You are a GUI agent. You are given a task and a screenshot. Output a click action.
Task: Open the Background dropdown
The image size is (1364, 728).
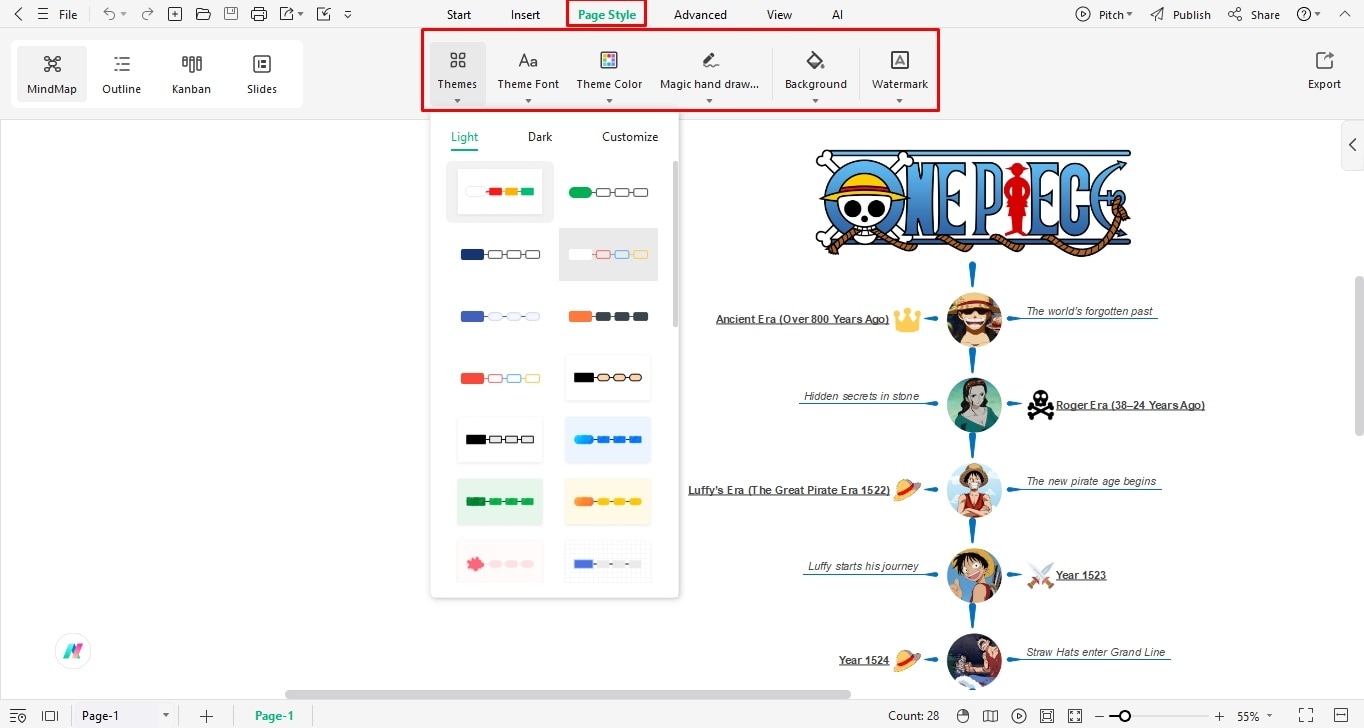coord(815,74)
